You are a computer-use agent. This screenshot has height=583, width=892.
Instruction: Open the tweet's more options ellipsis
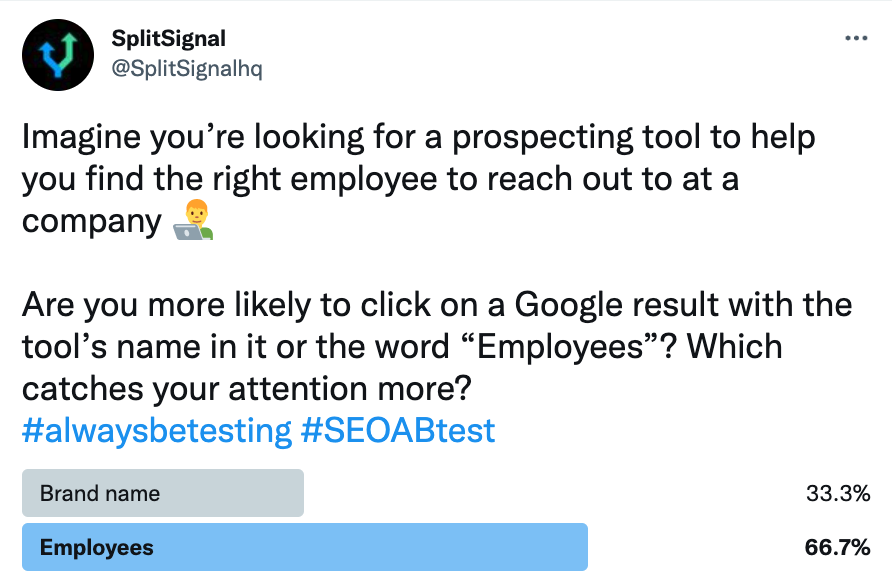(856, 39)
